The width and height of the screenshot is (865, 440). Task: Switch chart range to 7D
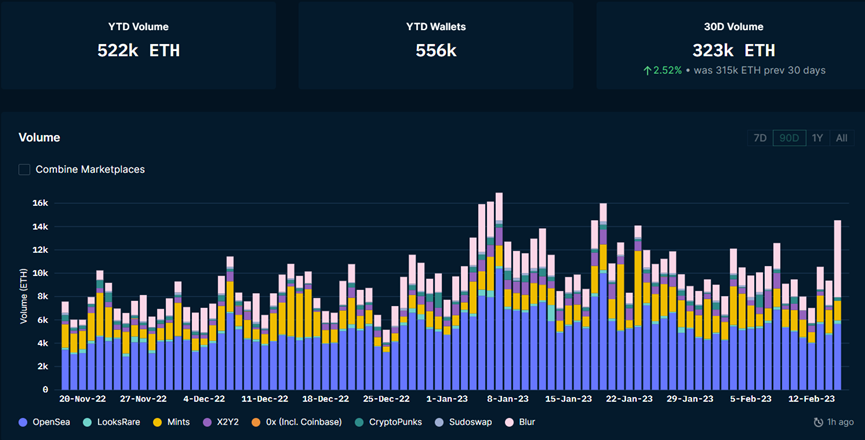760,138
